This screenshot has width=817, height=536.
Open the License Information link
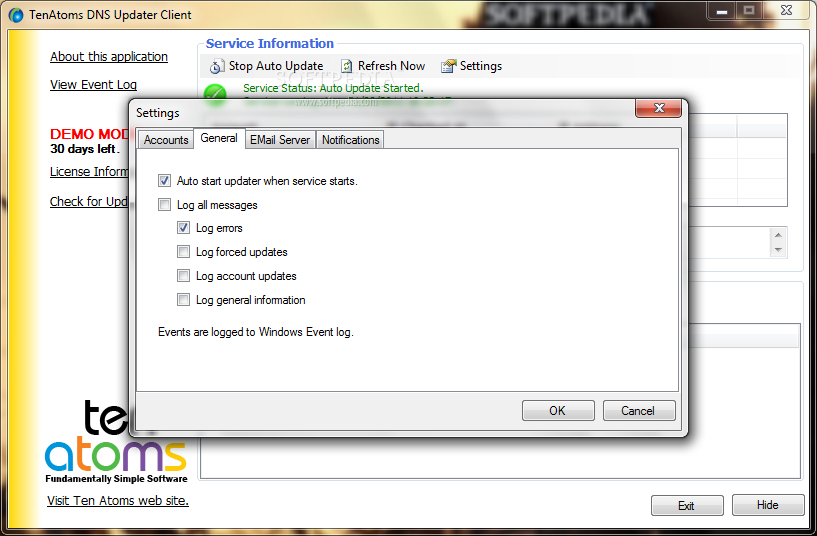click(x=89, y=171)
